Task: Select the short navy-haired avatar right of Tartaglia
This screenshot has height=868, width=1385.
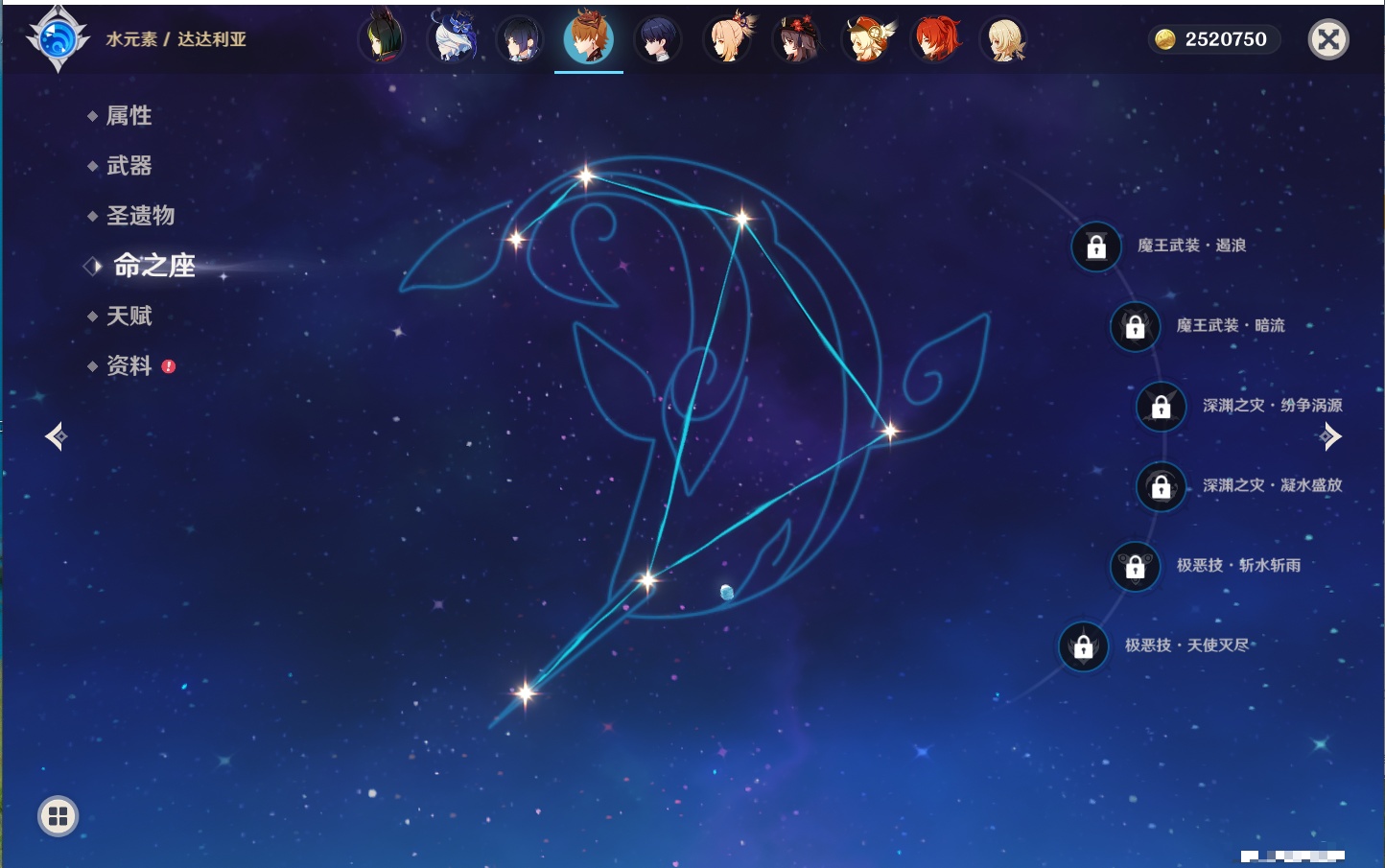Action: coord(658,39)
